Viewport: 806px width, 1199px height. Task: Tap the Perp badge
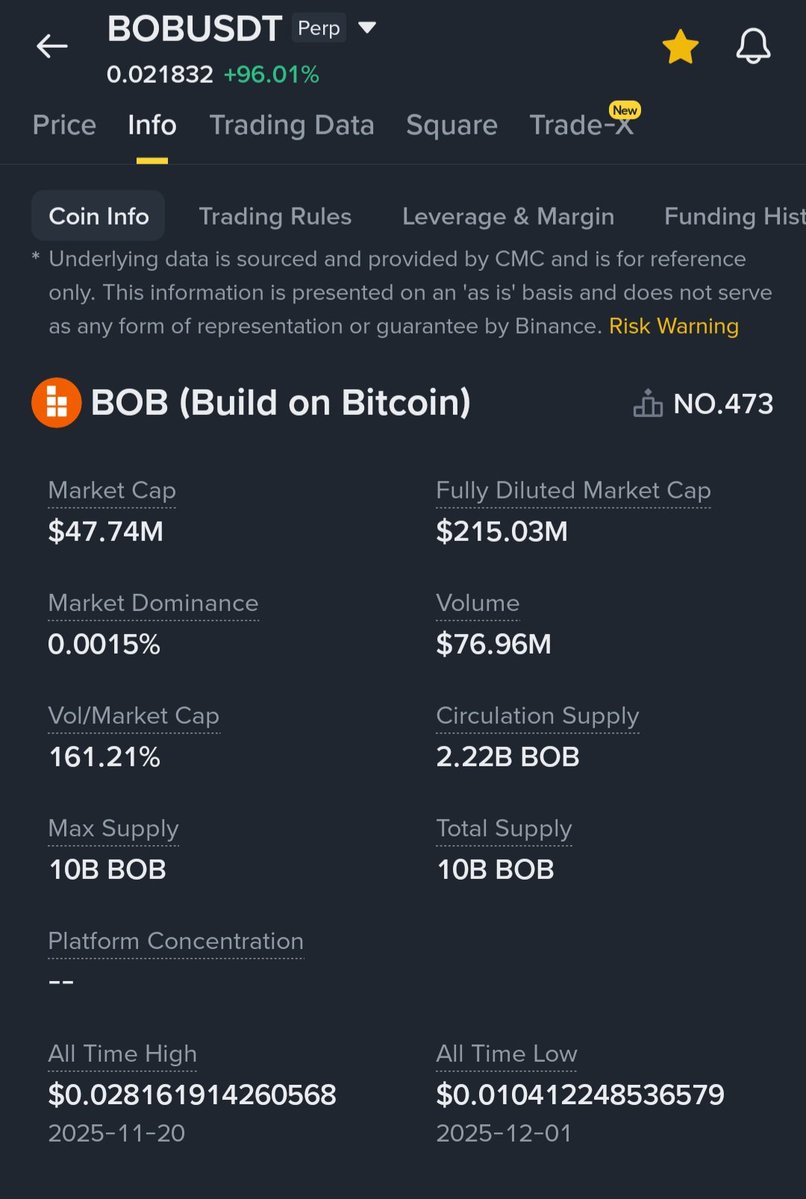click(319, 28)
